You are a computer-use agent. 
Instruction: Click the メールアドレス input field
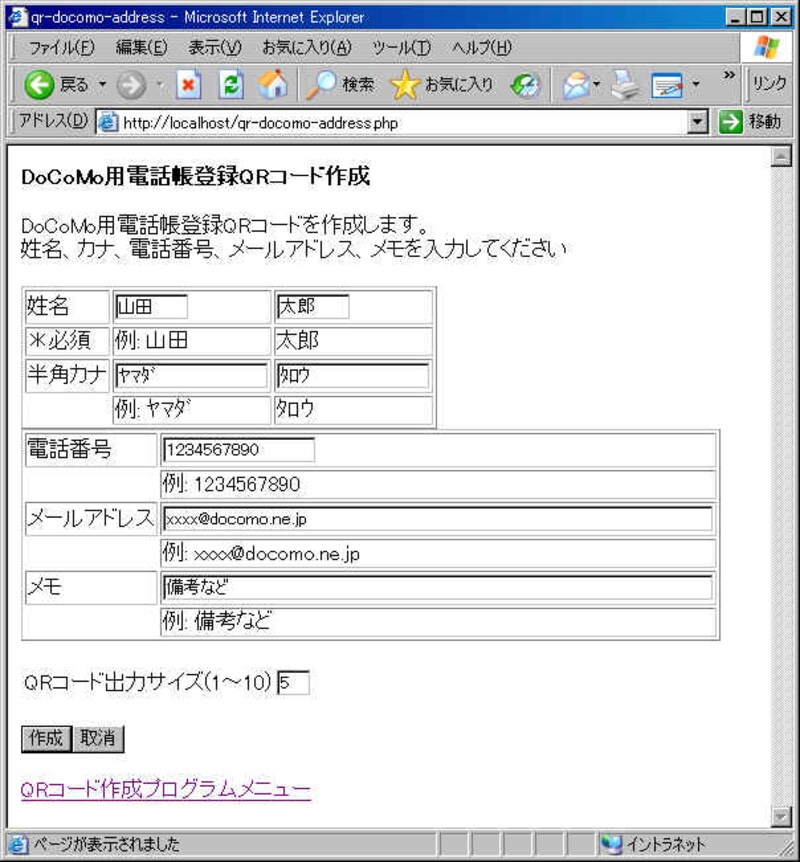coord(437,519)
